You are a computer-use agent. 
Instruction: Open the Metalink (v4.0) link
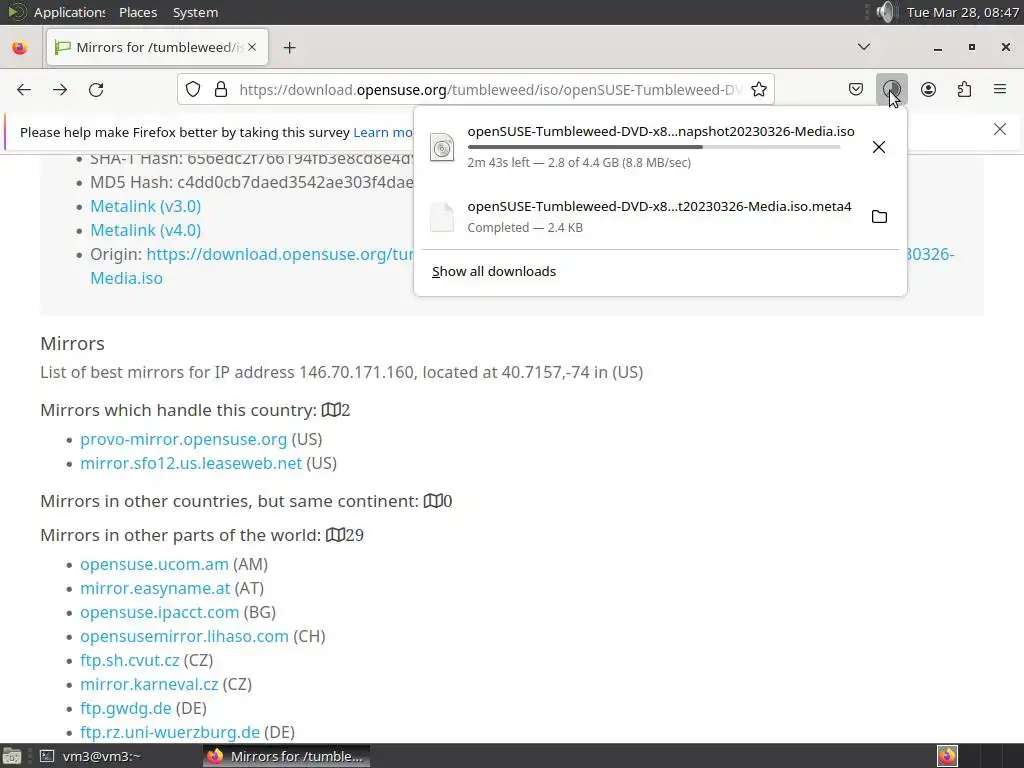(x=146, y=231)
